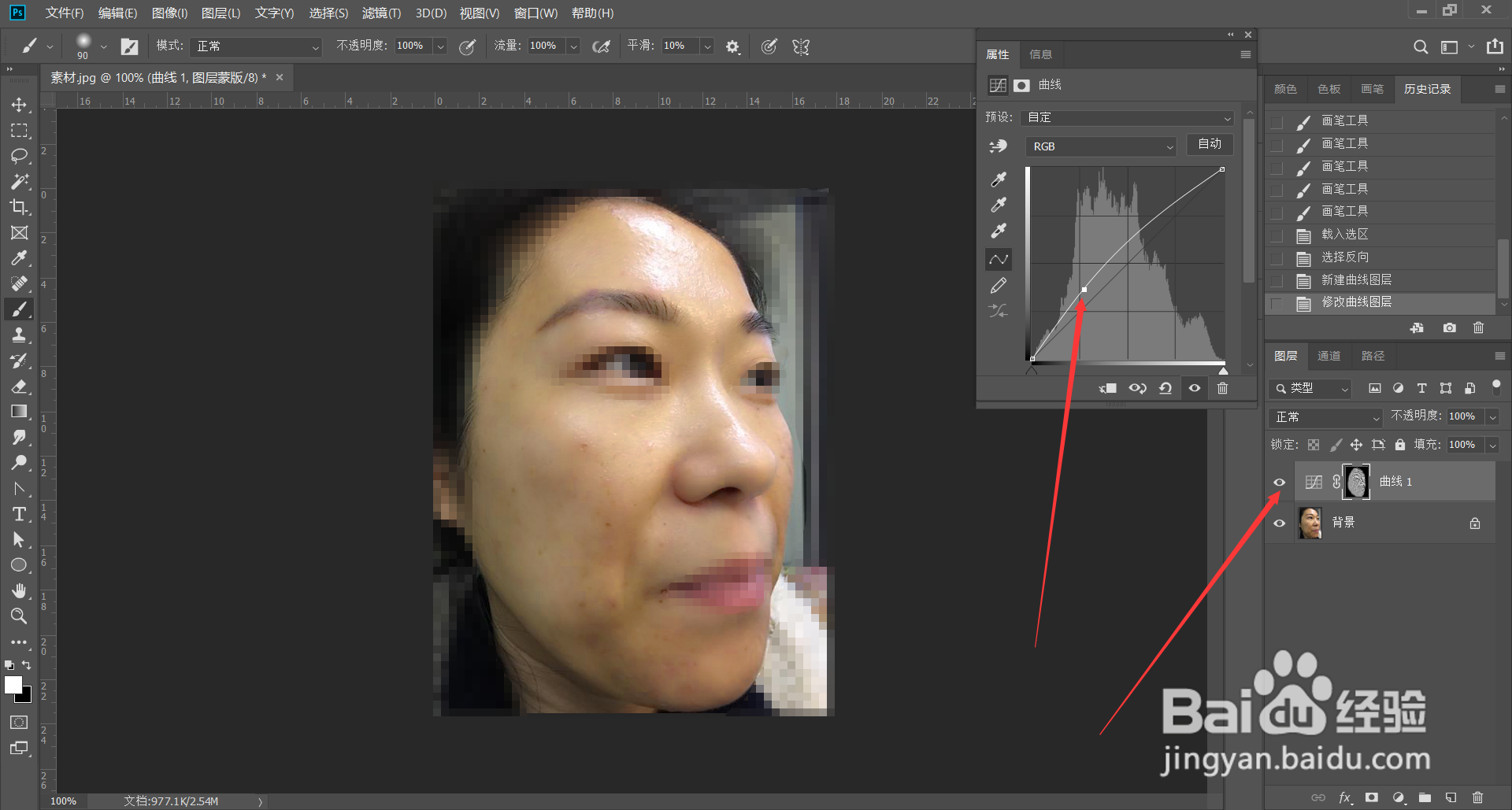Select the 载入选区 history state
The width and height of the screenshot is (1512, 810).
coord(1344,235)
